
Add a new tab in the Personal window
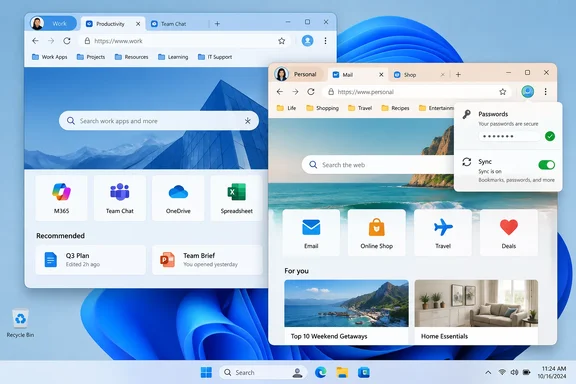pyautogui.click(x=458, y=75)
